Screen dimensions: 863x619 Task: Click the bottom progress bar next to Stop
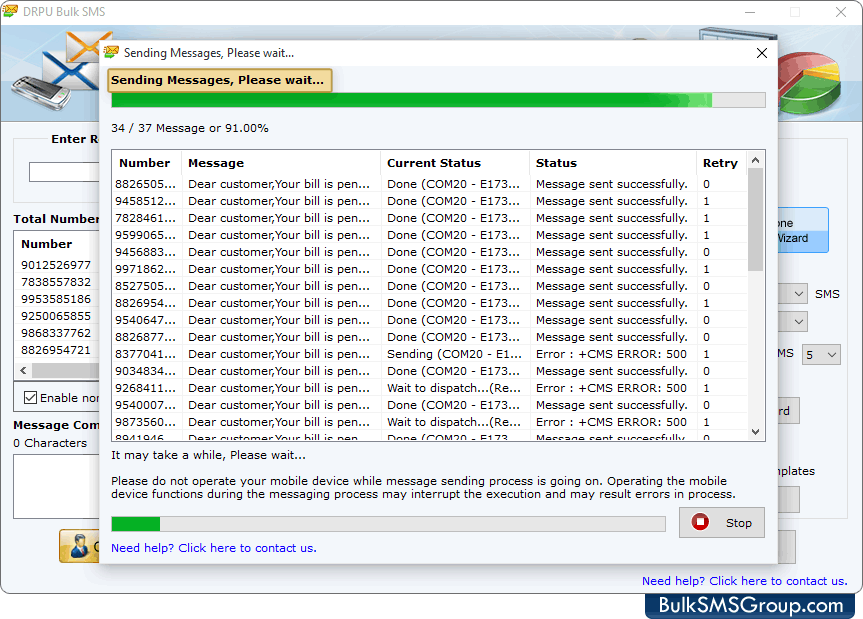(388, 524)
